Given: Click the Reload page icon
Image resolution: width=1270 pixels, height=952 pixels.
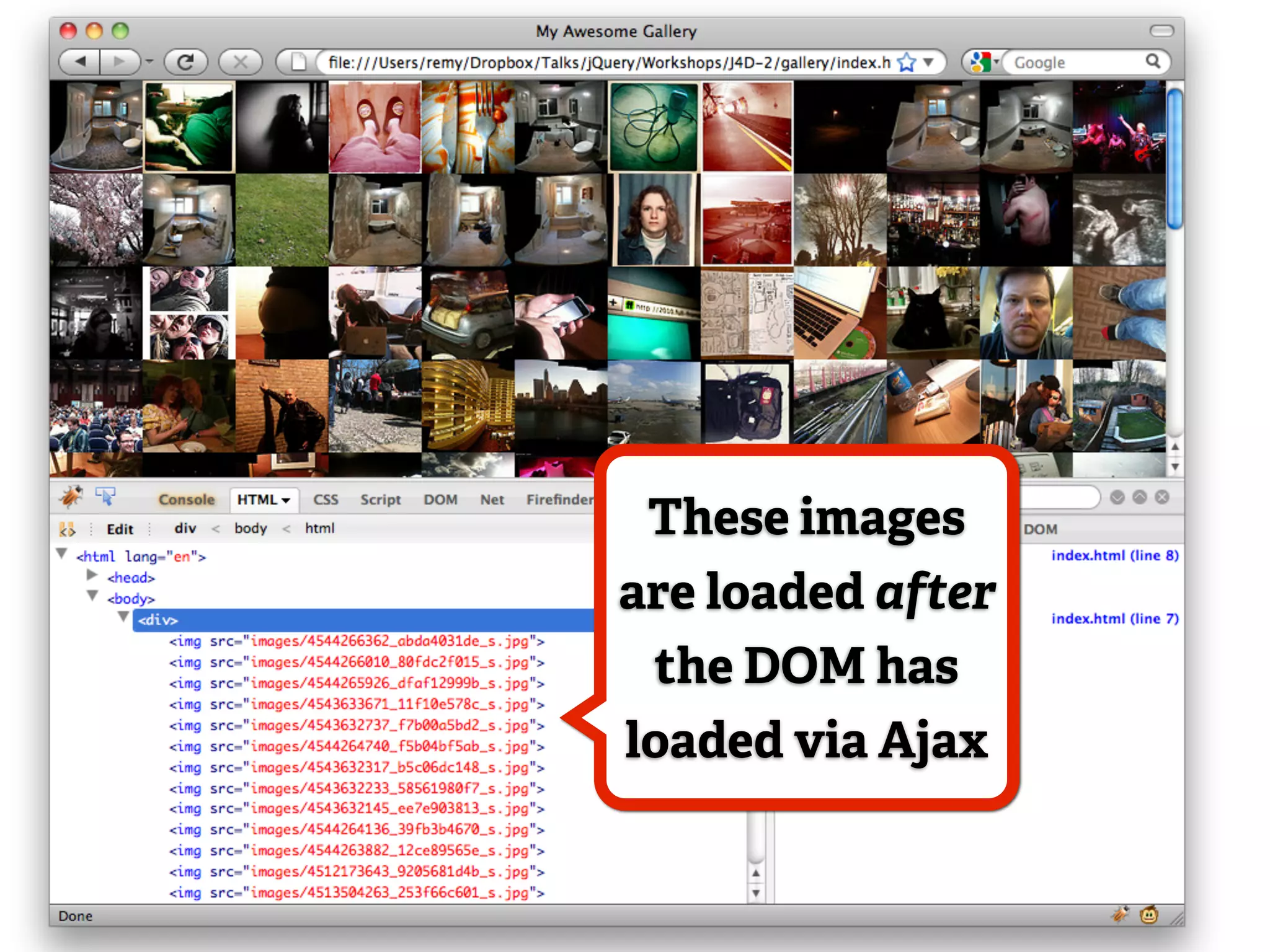Looking at the screenshot, I should (185, 62).
